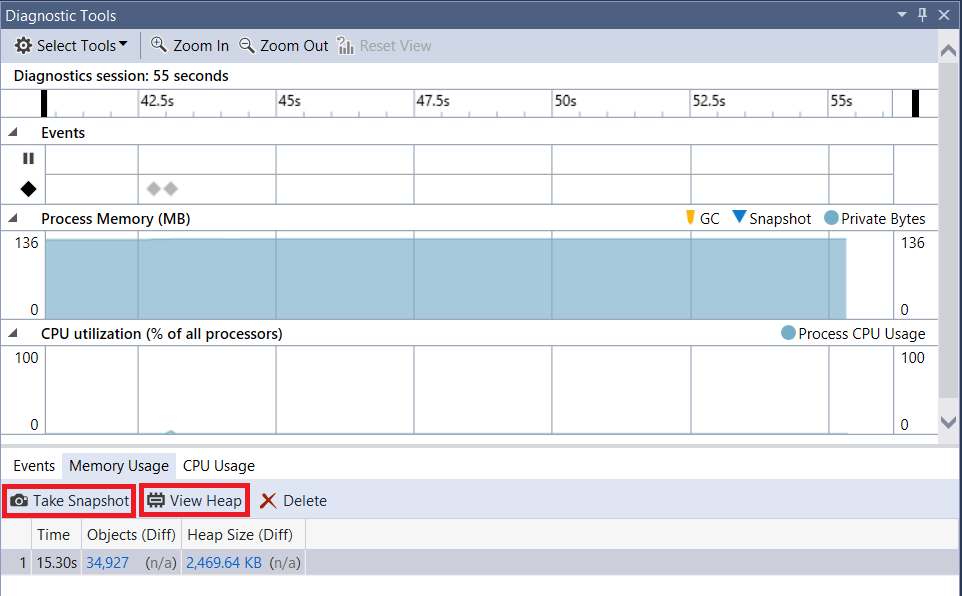Click the Reset View button
The image size is (962, 596).
[x=384, y=45]
